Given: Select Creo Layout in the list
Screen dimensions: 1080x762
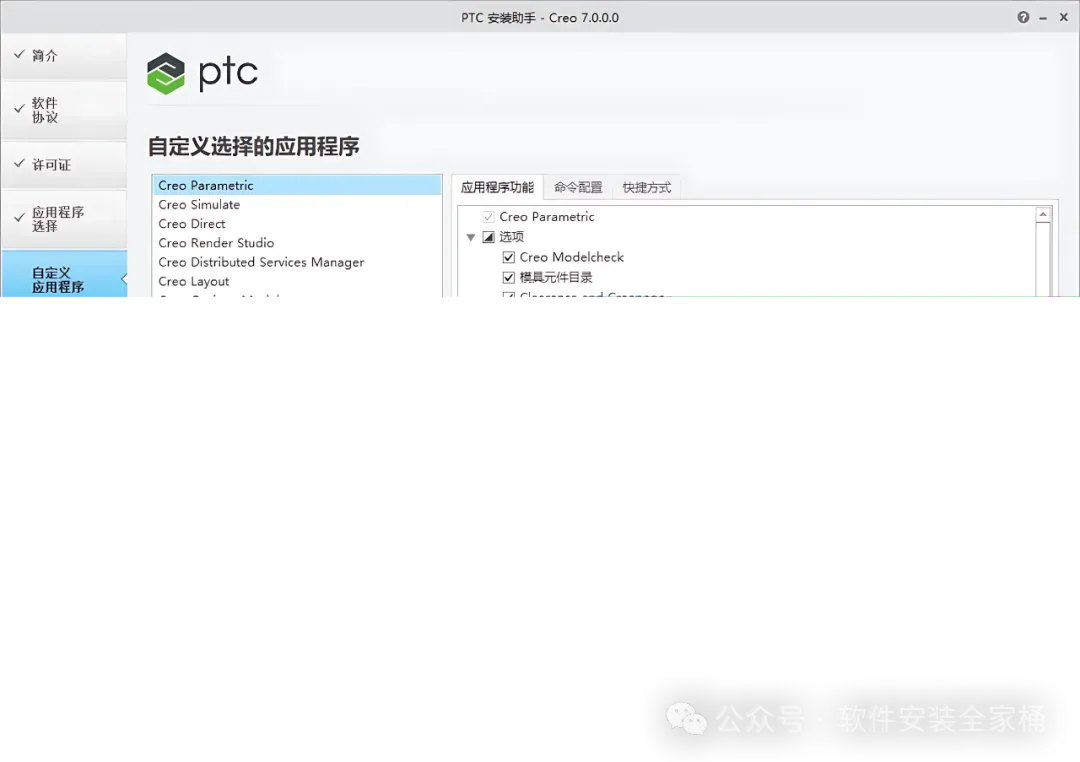Looking at the screenshot, I should point(296,282).
